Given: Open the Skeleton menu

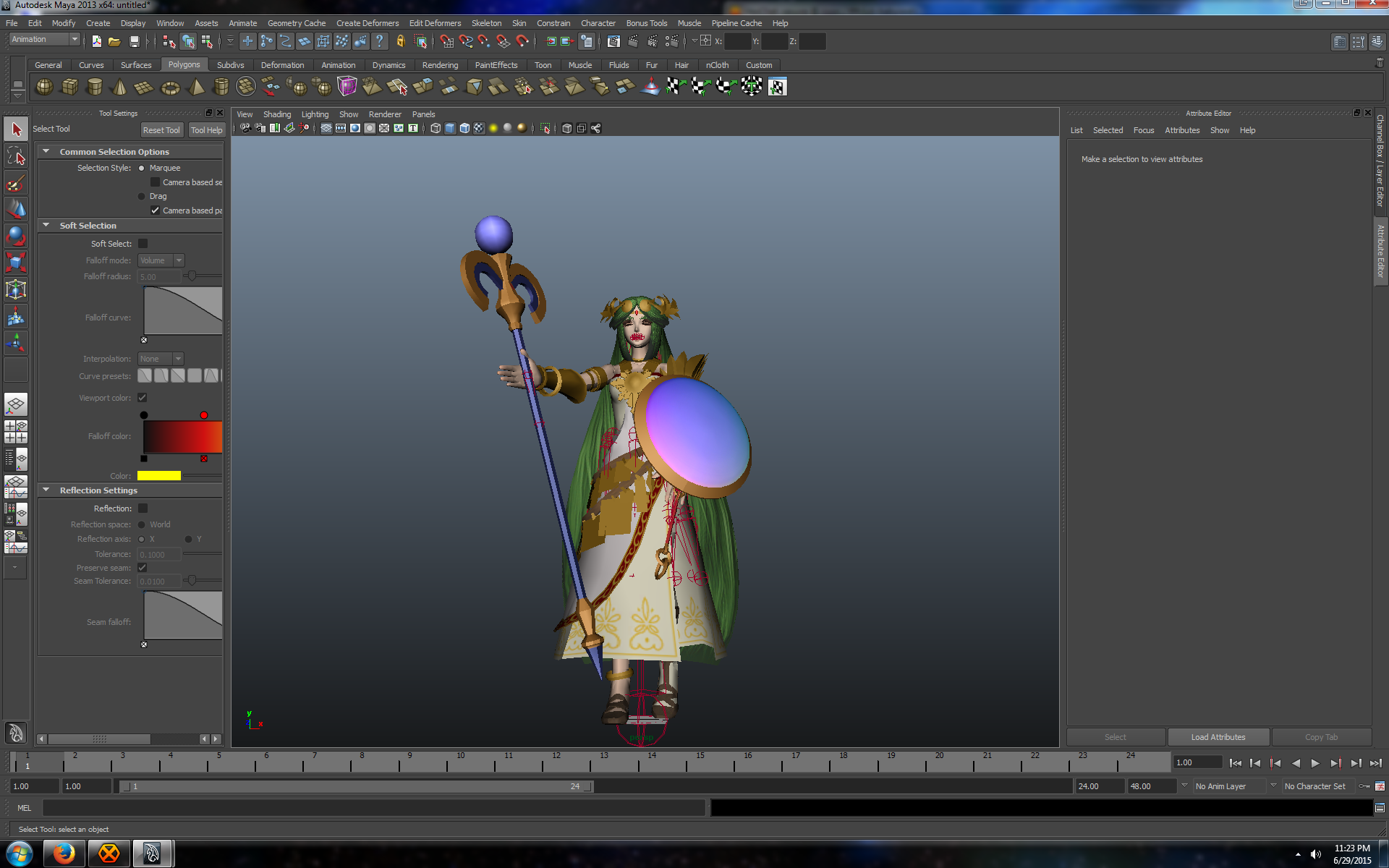Looking at the screenshot, I should [x=486, y=23].
